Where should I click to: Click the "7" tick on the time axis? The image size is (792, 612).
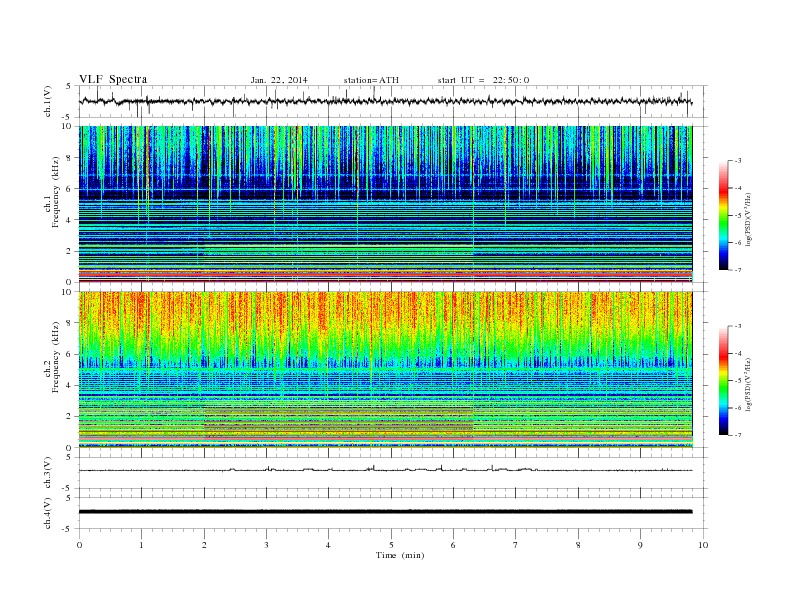click(x=516, y=545)
